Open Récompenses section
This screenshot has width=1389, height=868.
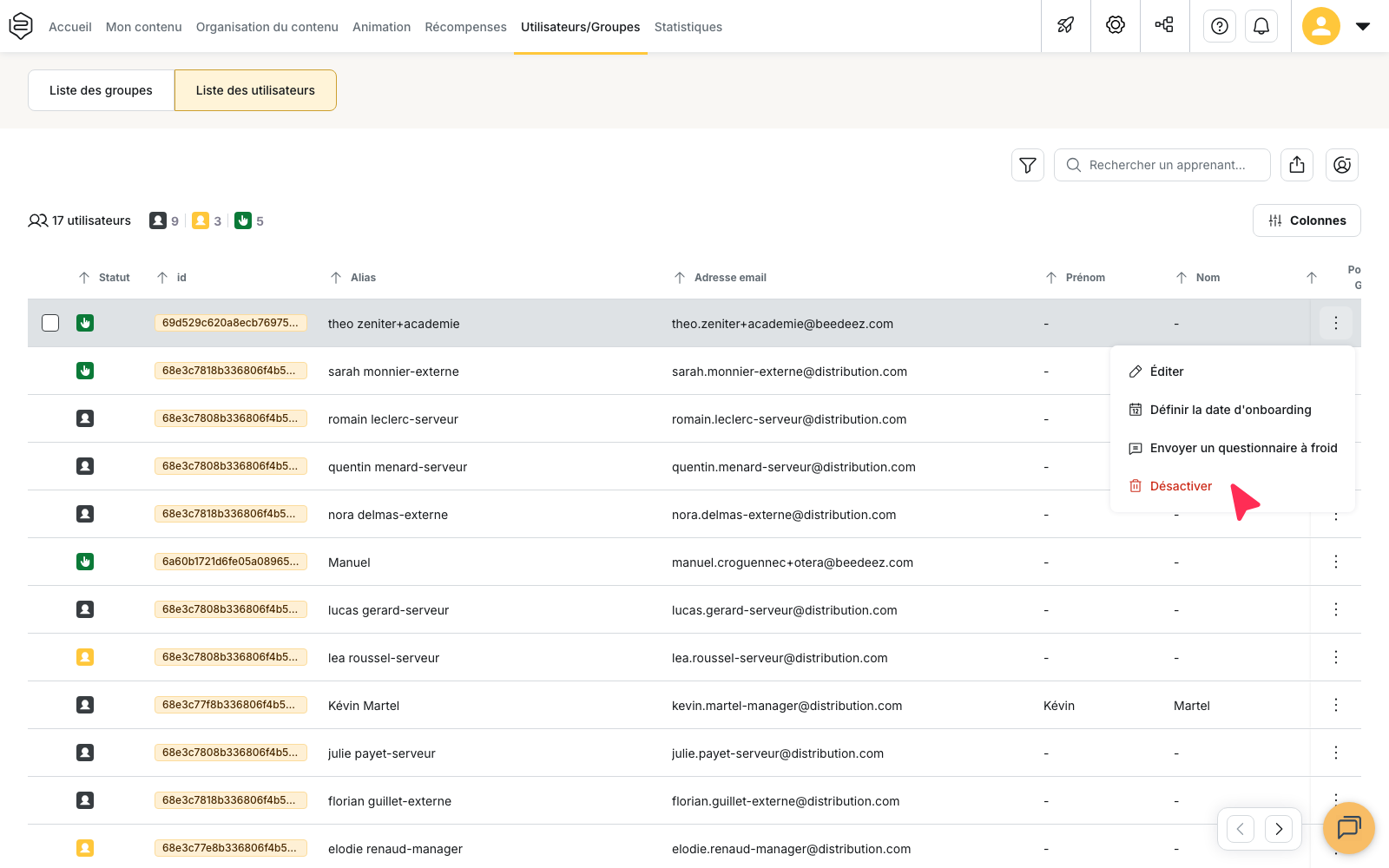466,27
